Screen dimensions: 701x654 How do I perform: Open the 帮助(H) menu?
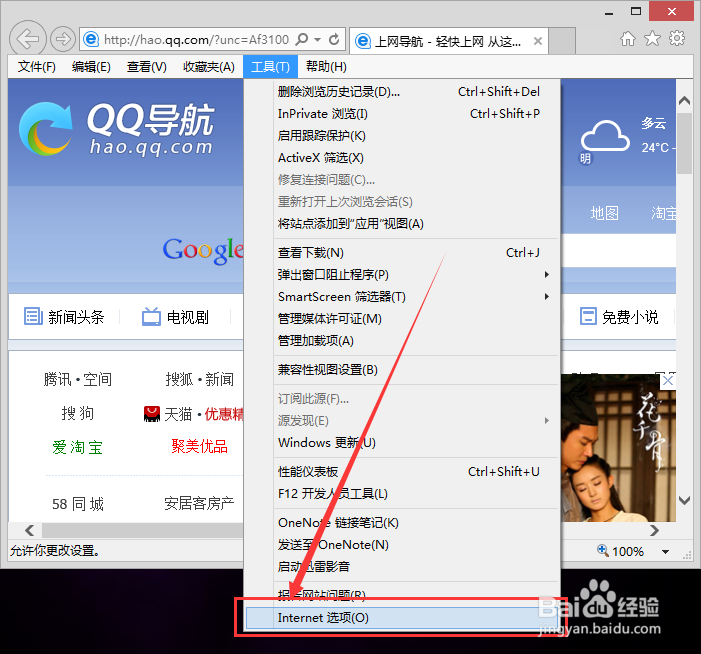click(x=326, y=67)
